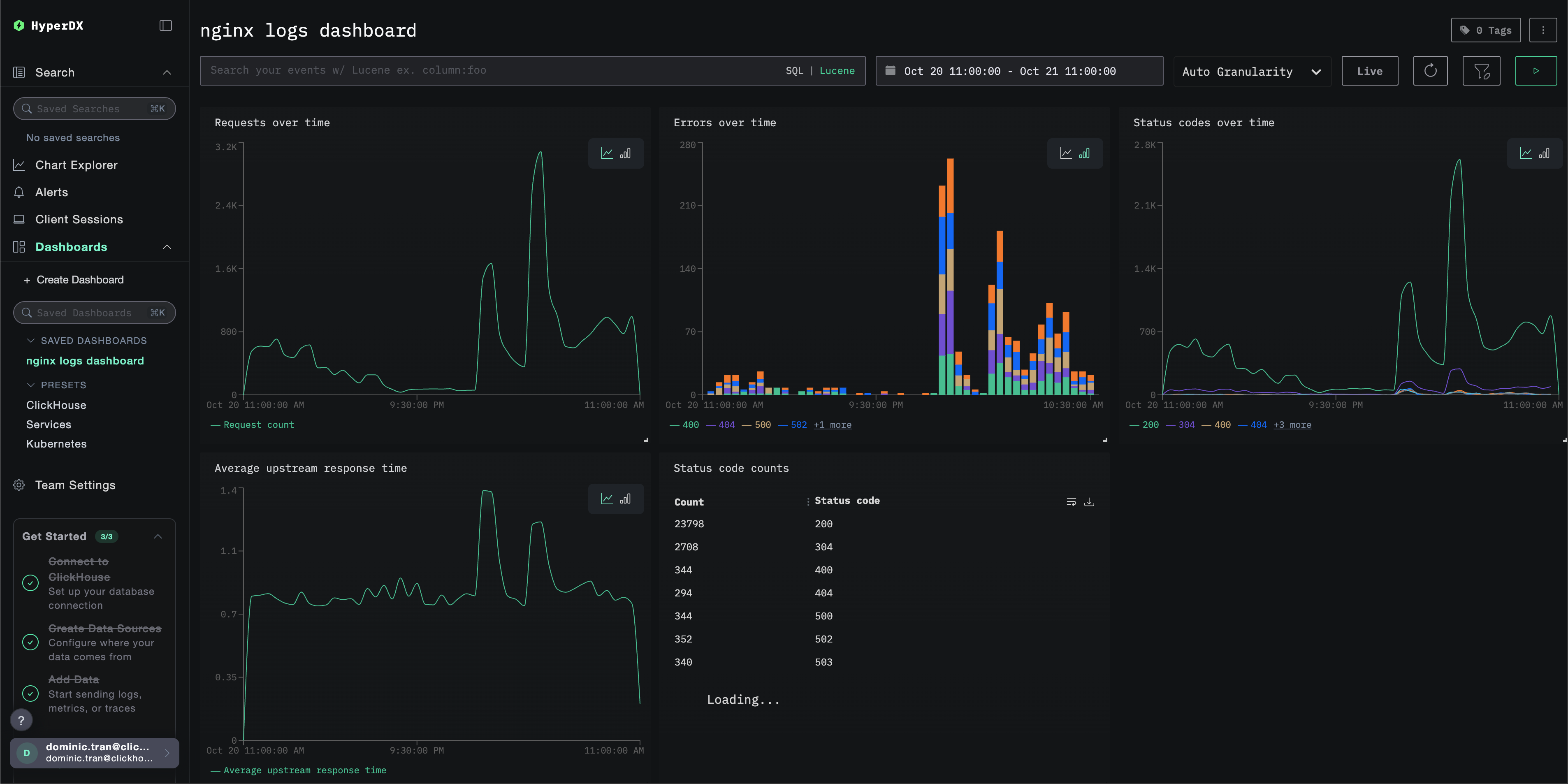1568x784 pixels.
Task: Open the three-dot dashboard options menu
Action: coord(1544,29)
